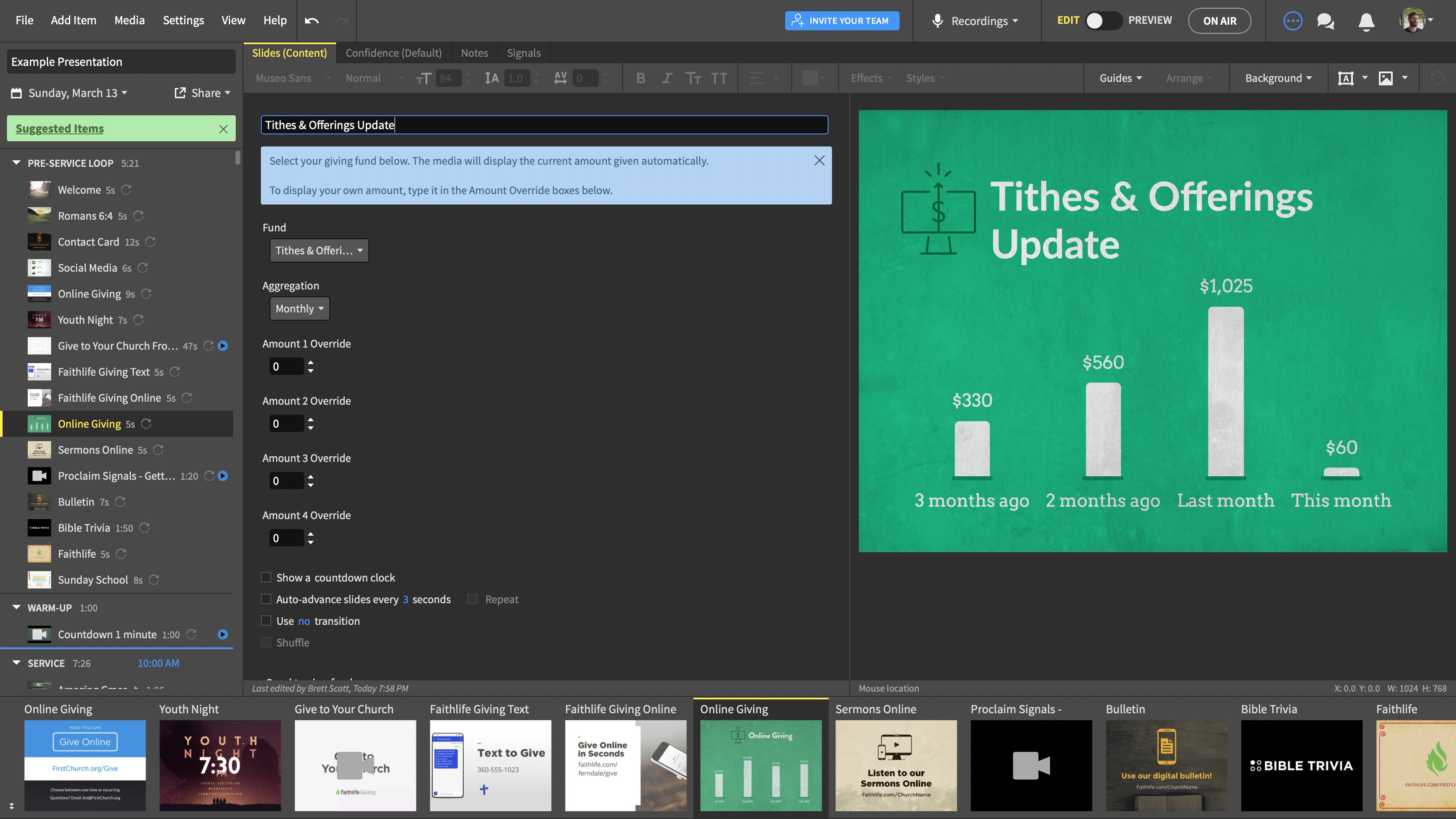Select Youth Night thumbnail in filmstrip
1456x819 pixels.
[x=220, y=765]
